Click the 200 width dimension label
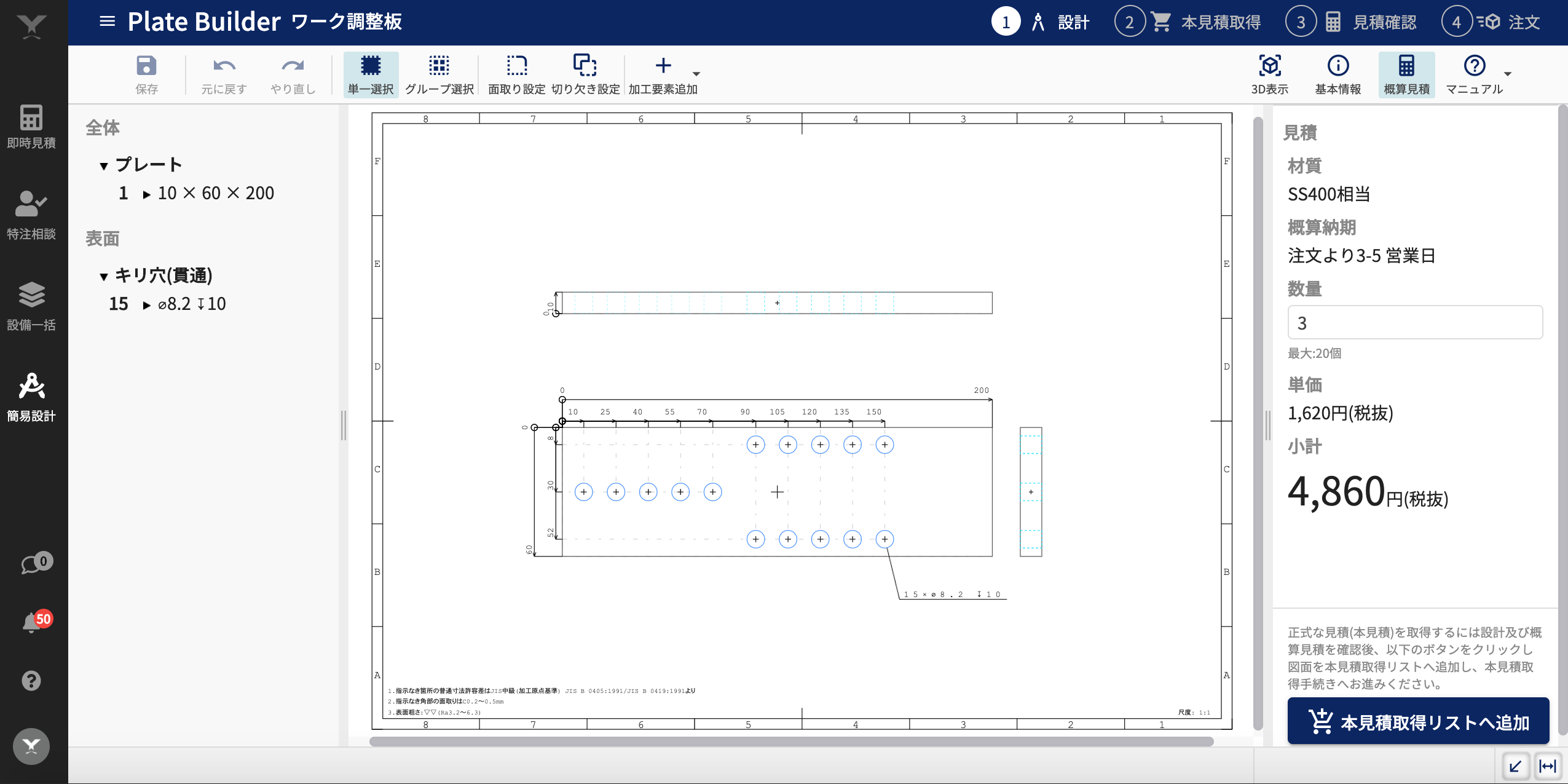 [x=982, y=390]
